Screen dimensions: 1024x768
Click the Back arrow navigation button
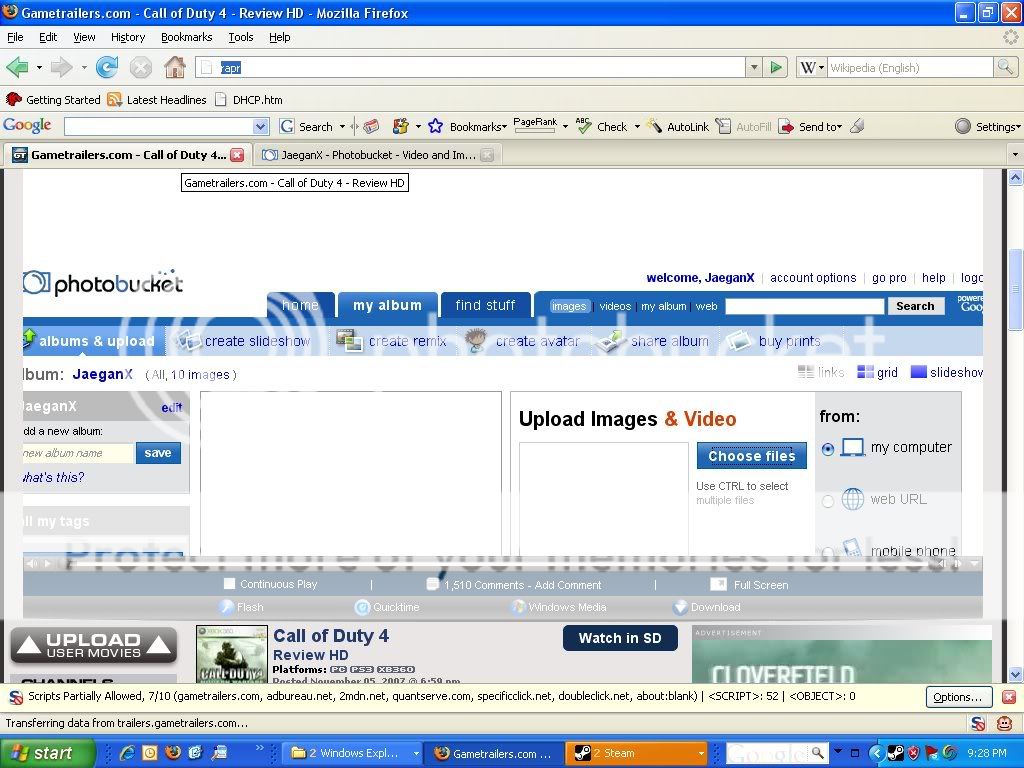point(18,68)
